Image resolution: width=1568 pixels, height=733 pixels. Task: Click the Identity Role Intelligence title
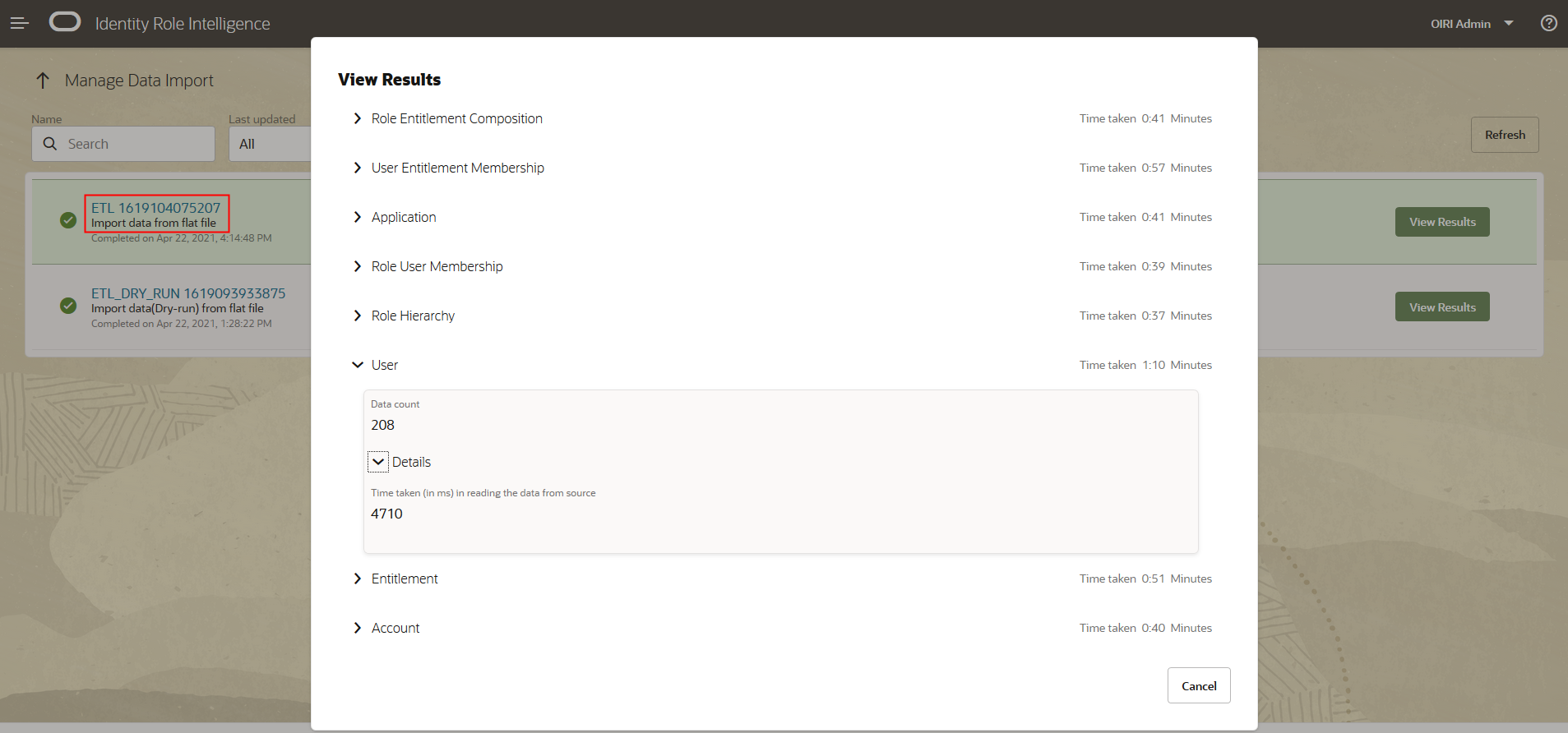click(x=183, y=24)
